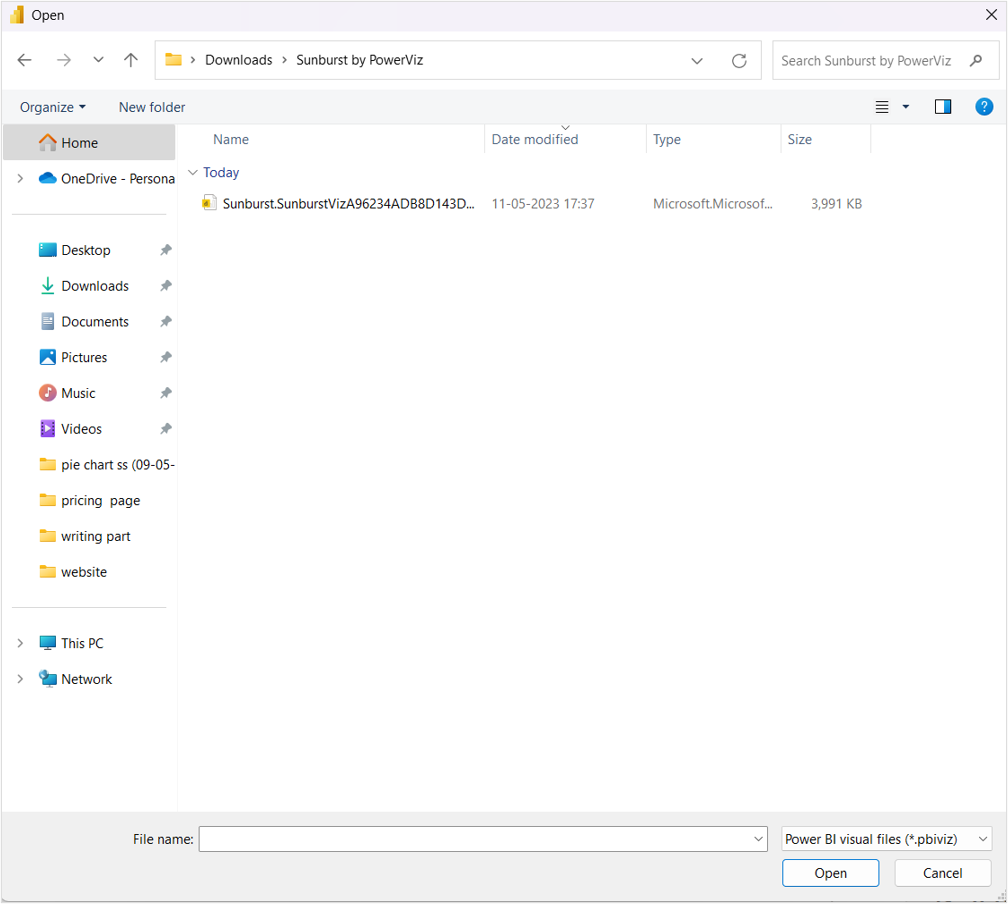Click the Up one level arrow
Image resolution: width=1008 pixels, height=904 pixels.
131,60
